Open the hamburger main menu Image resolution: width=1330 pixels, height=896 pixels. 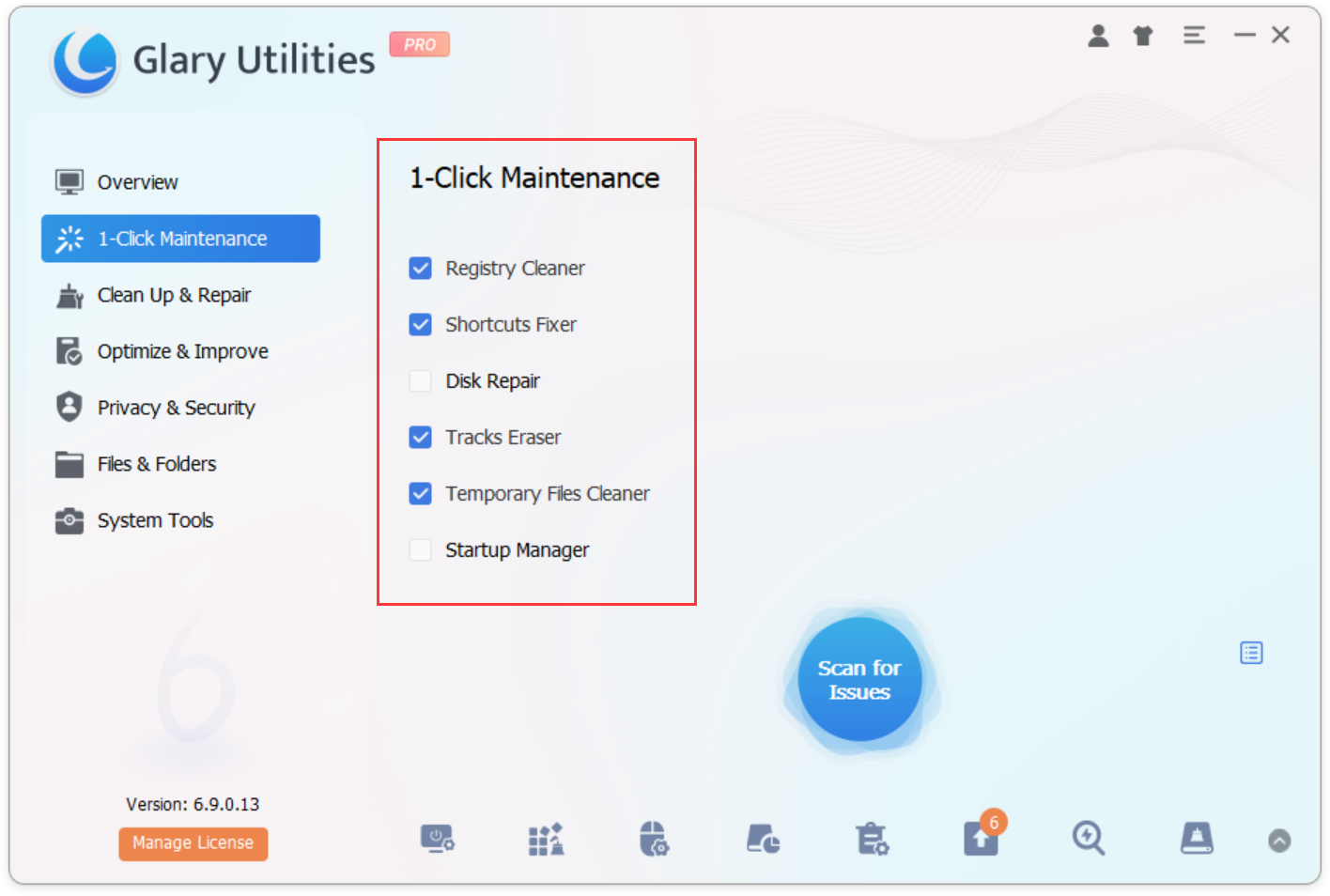pos(1194,36)
